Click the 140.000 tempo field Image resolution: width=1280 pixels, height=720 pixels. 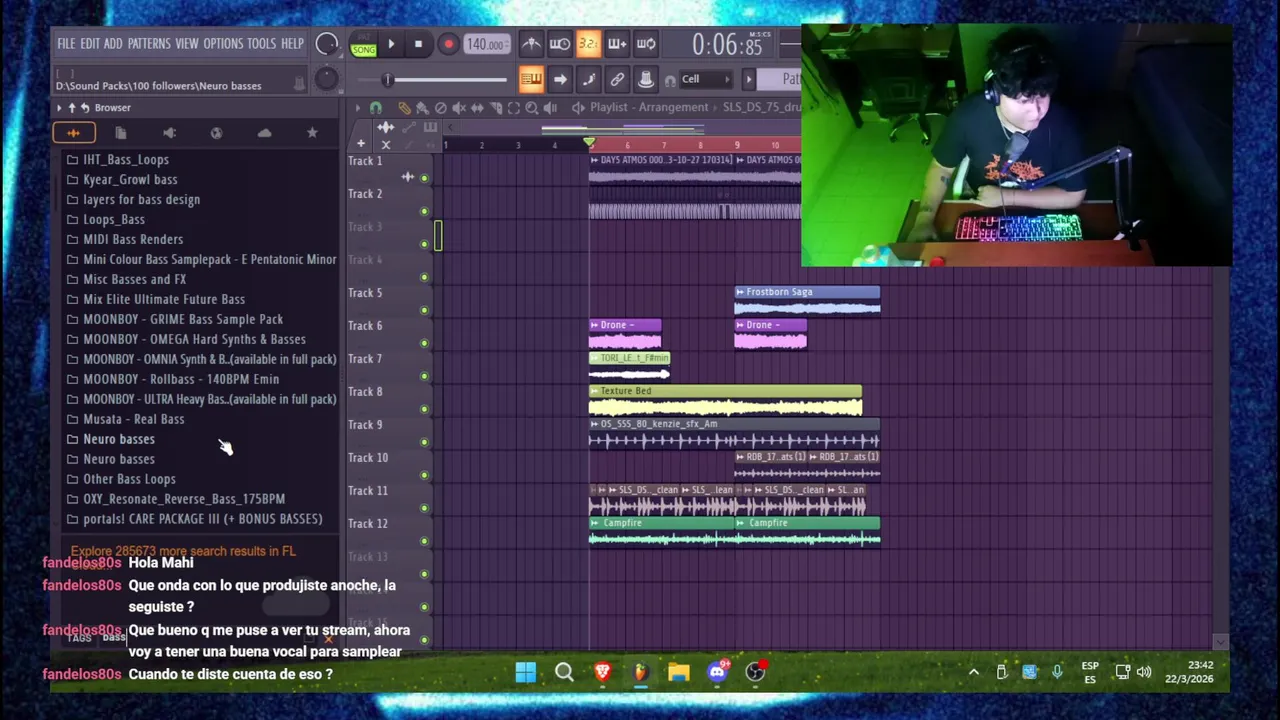pos(485,44)
